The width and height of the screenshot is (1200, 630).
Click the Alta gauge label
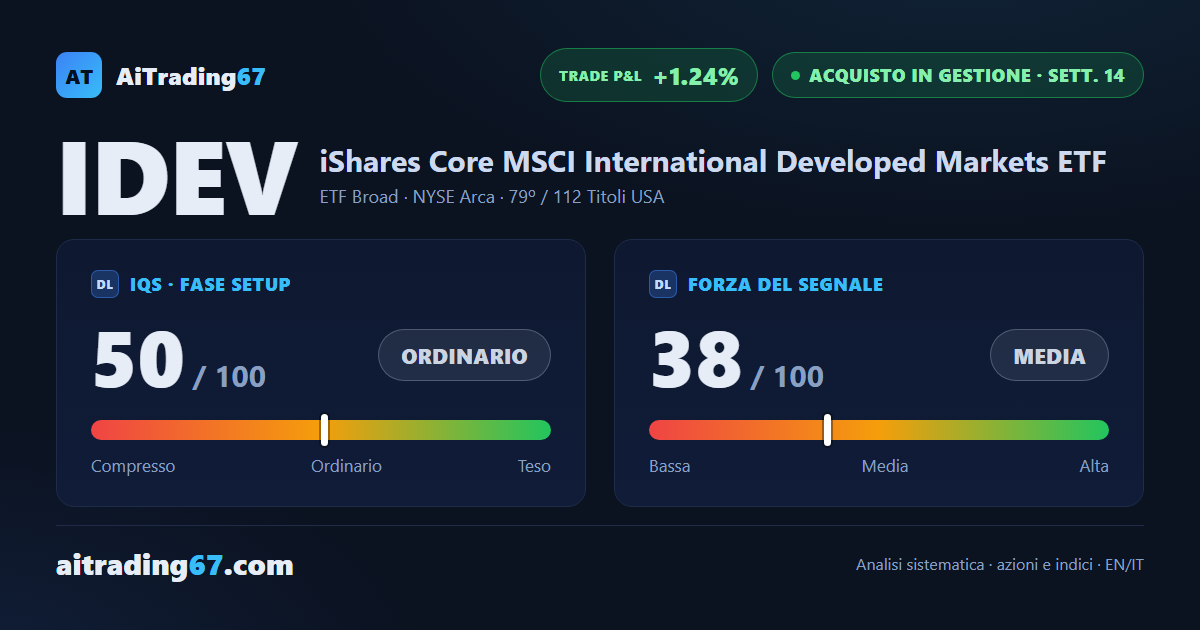point(1094,466)
